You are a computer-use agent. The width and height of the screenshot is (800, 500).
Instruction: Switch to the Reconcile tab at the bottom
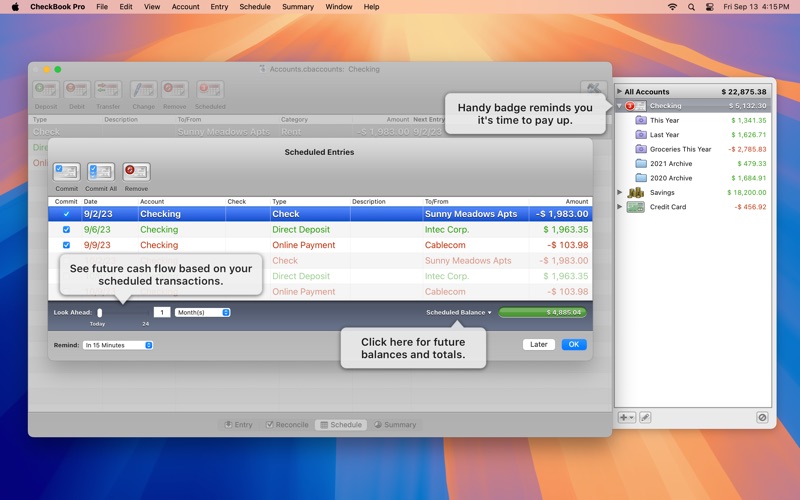point(287,424)
